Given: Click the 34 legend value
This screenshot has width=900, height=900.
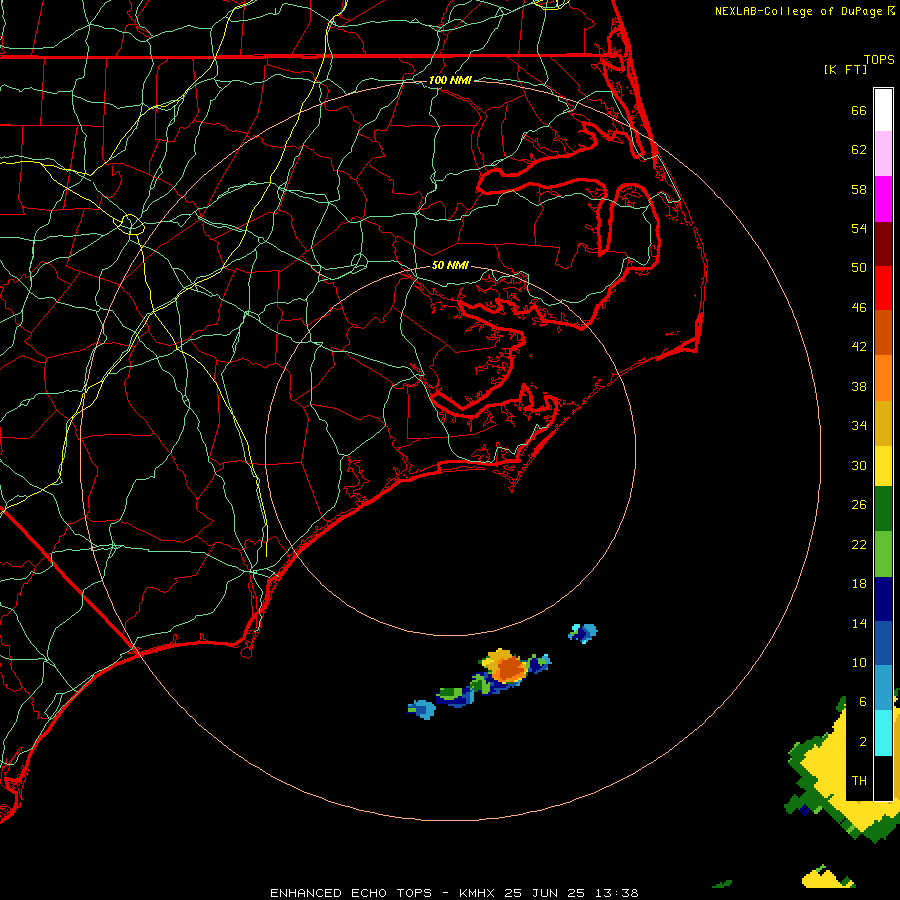Looking at the screenshot, I should click(x=859, y=425).
